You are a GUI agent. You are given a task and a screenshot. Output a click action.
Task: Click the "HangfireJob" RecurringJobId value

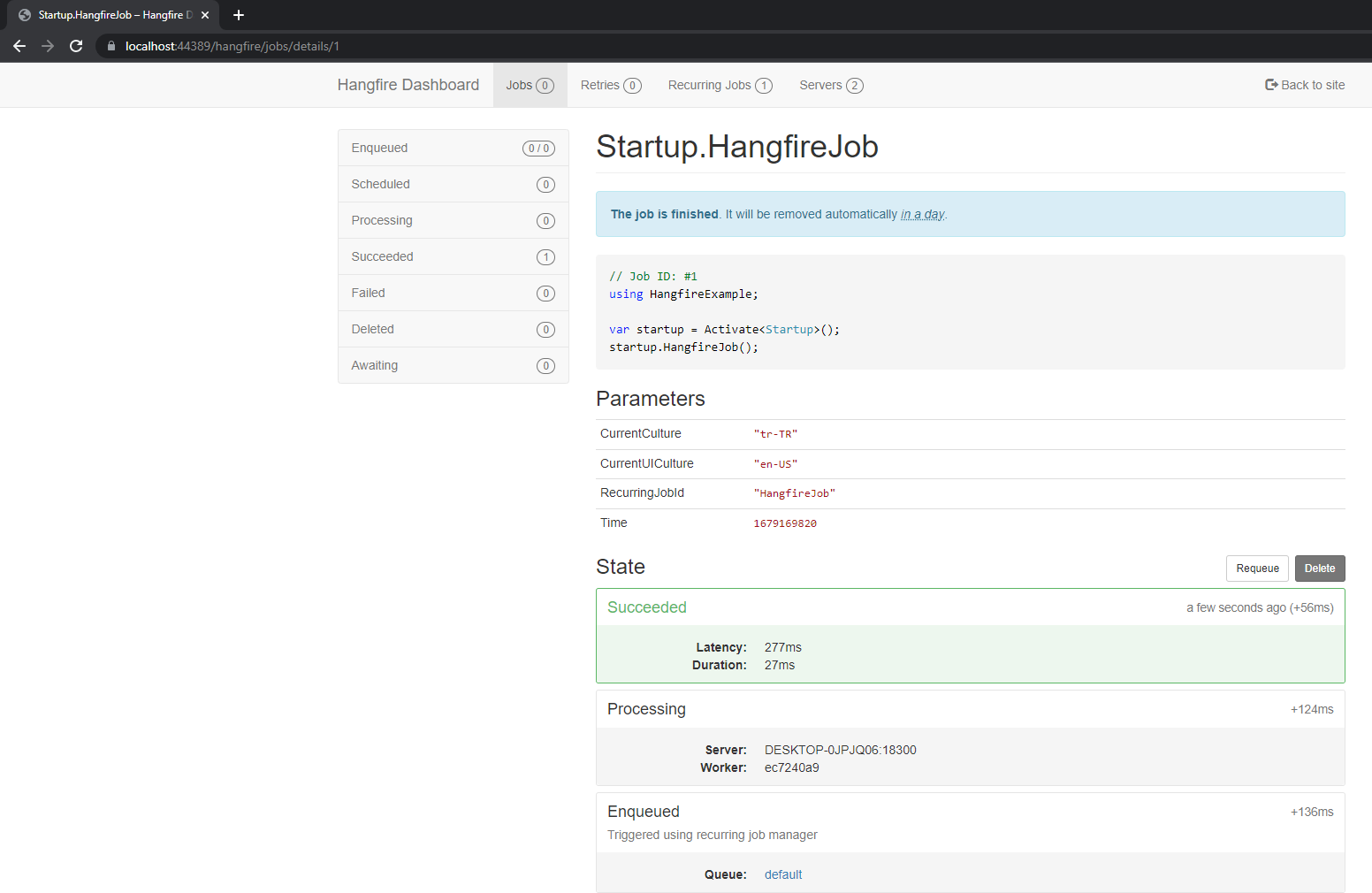(794, 493)
